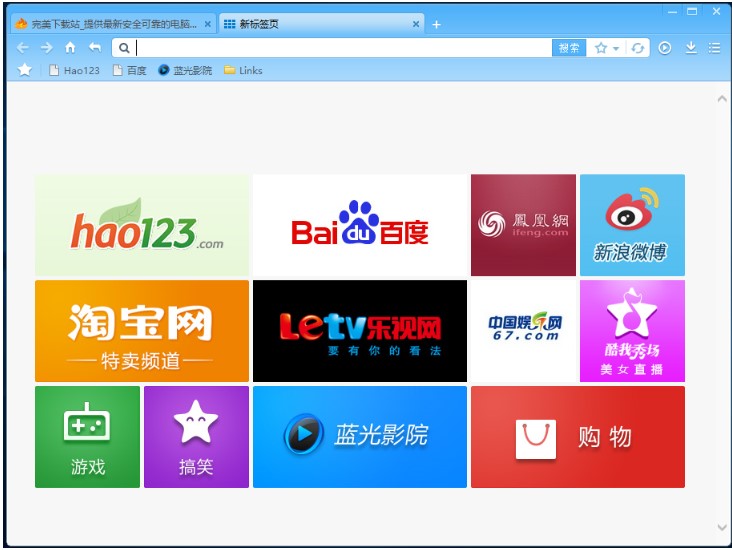Click the scrollbar down arrow

click(722, 528)
